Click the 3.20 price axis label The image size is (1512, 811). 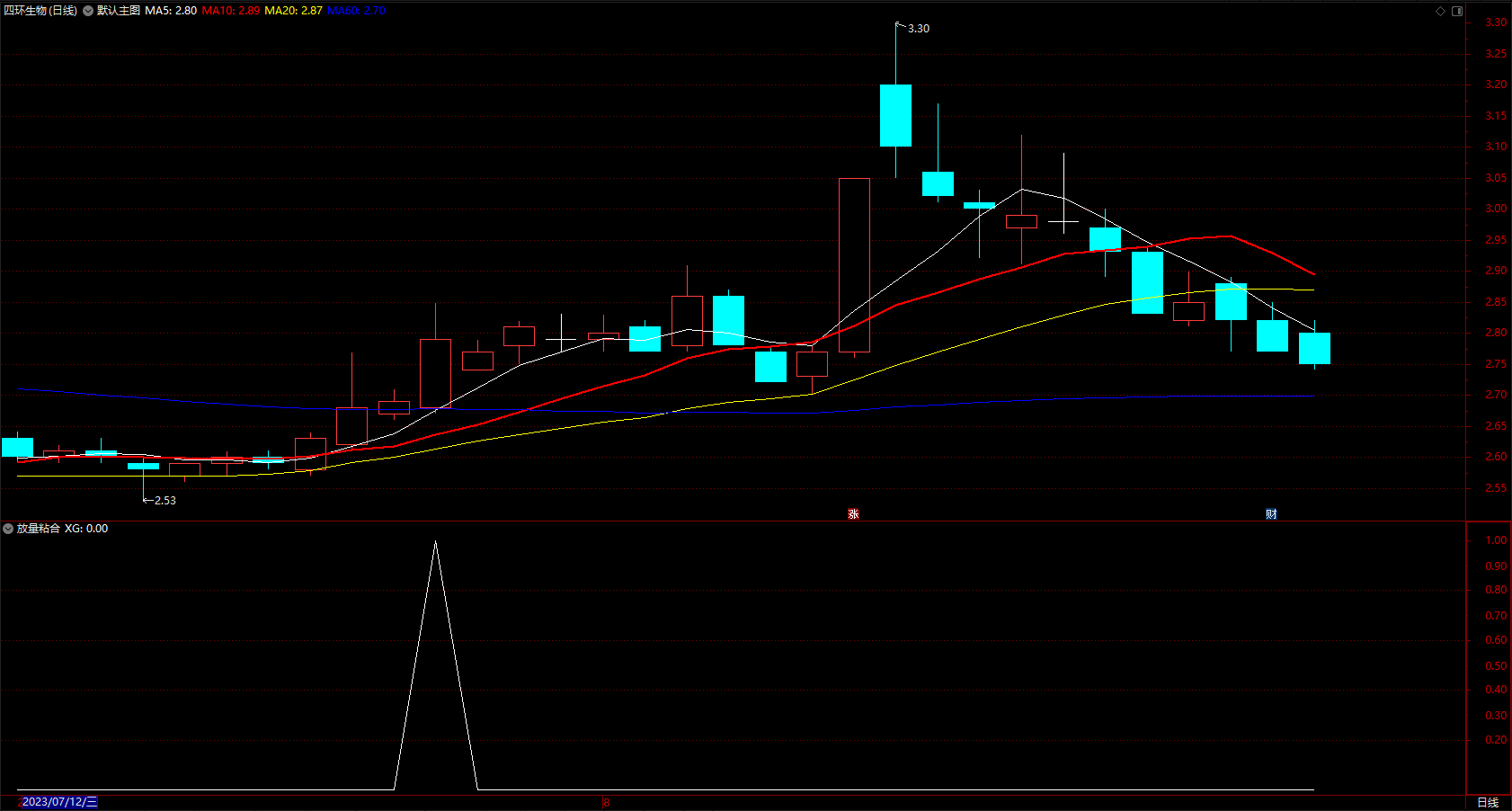1496,85
